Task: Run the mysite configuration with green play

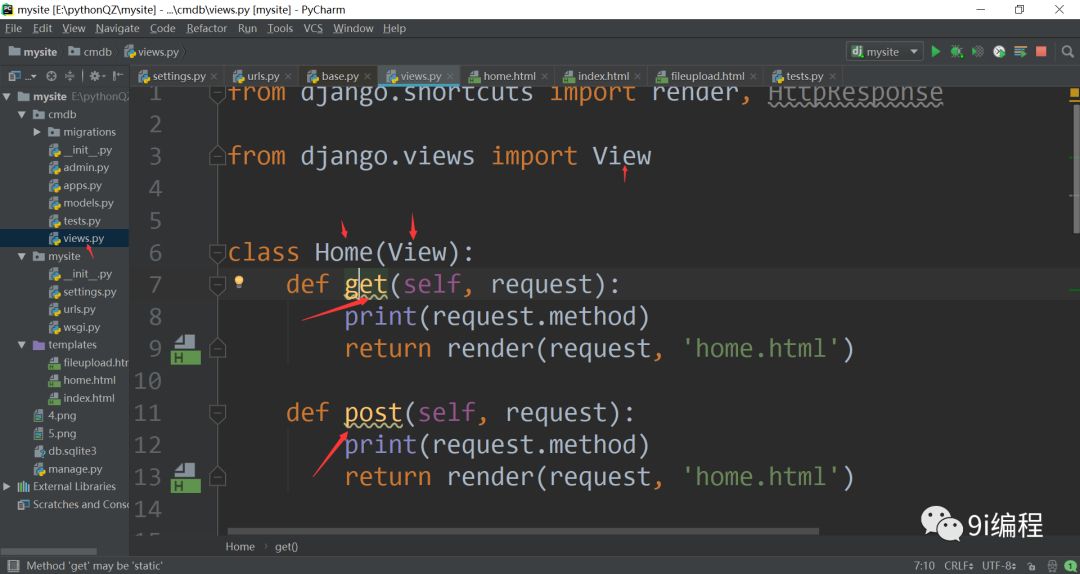Action: pos(935,52)
